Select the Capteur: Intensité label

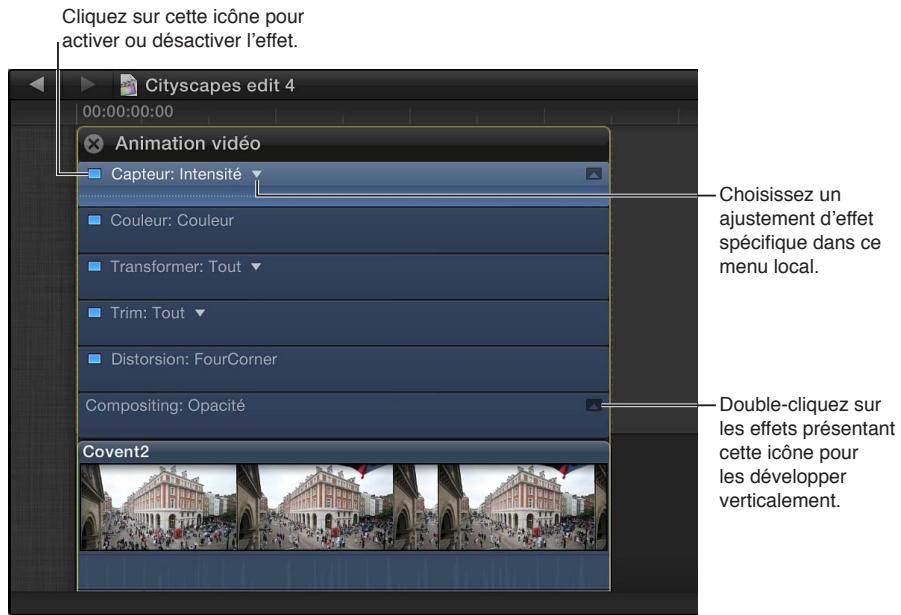[x=176, y=174]
